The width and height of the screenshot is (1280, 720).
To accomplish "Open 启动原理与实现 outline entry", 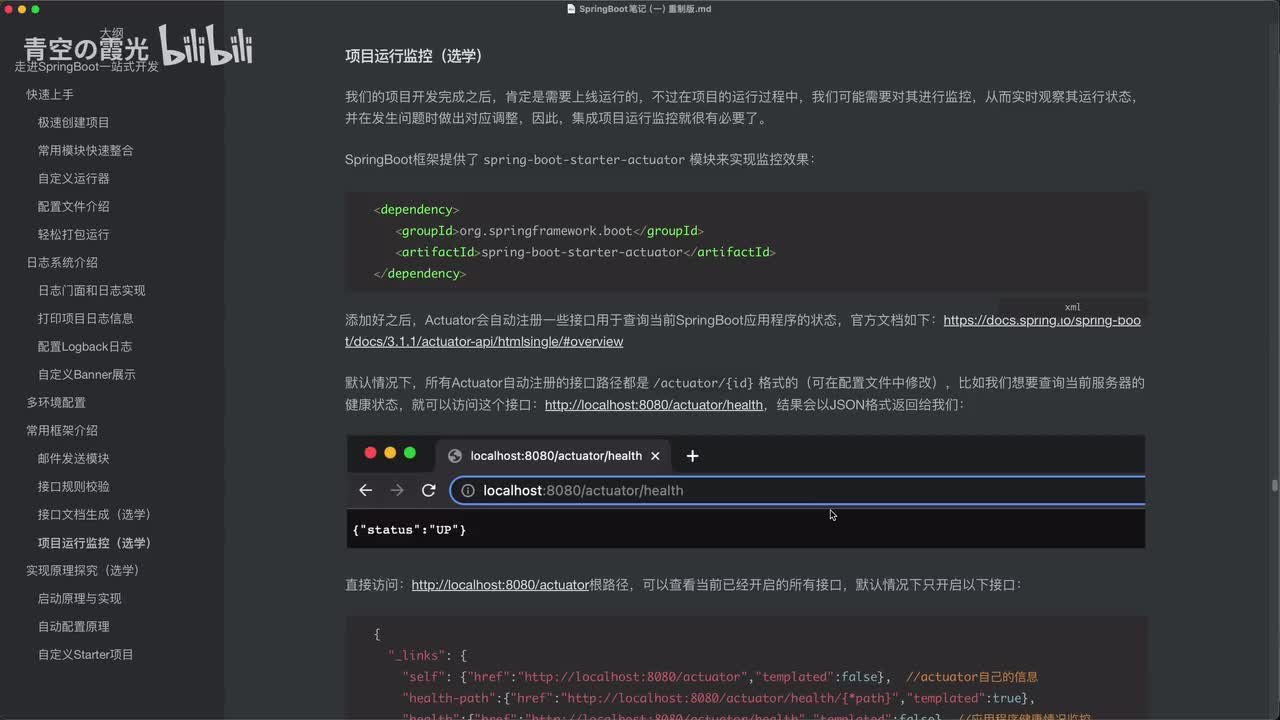I will (x=80, y=598).
